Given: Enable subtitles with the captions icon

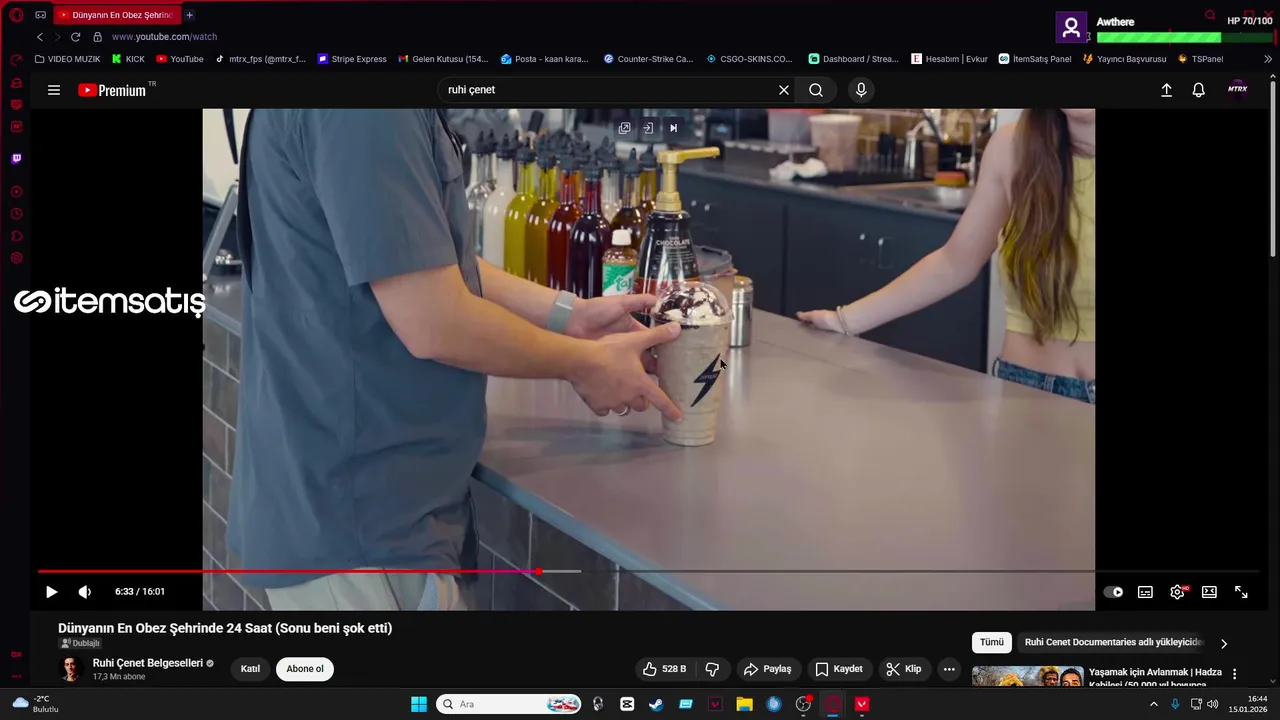Looking at the screenshot, I should (x=1145, y=592).
